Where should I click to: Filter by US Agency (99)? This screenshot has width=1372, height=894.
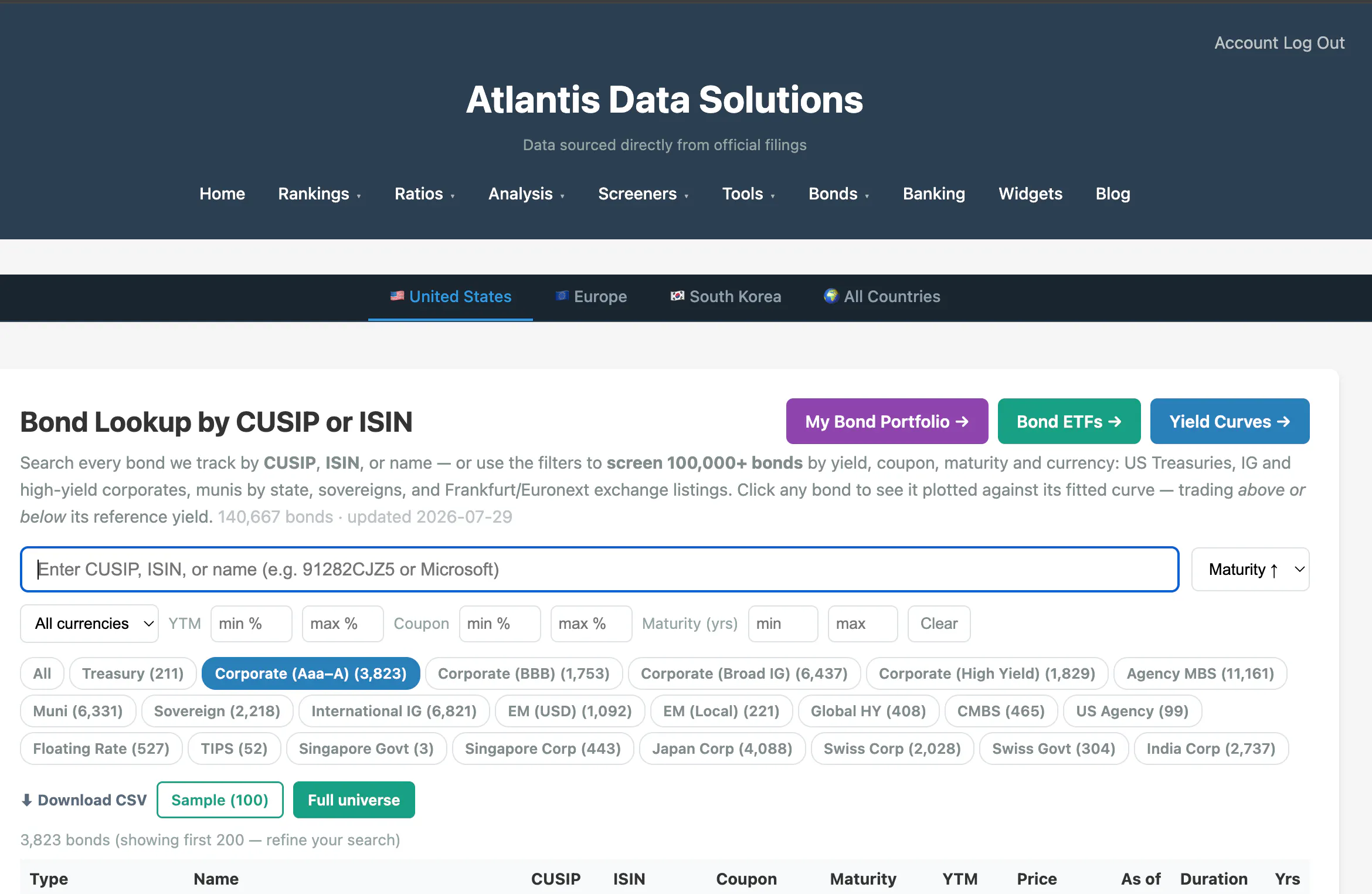click(1132, 711)
